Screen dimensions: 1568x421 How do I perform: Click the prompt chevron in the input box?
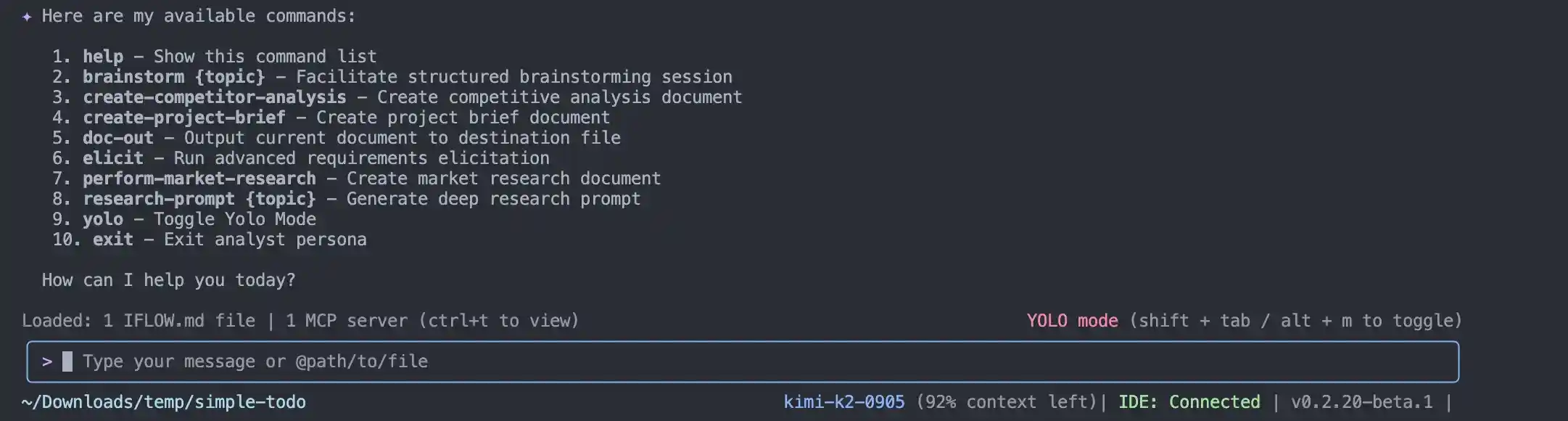point(47,361)
